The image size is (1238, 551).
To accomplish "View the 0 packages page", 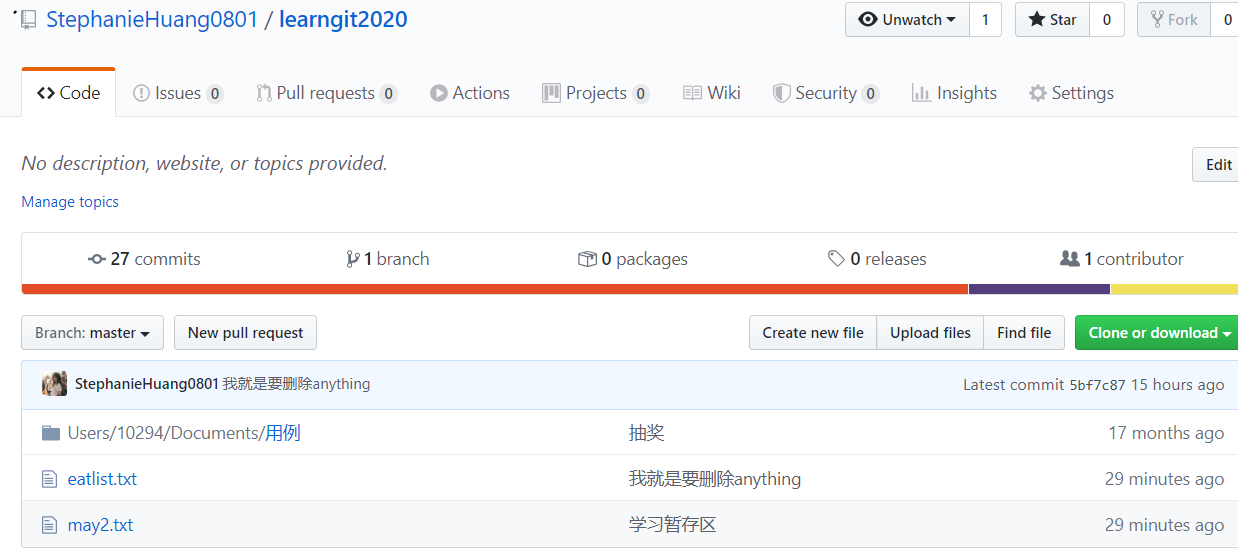I will [x=633, y=259].
